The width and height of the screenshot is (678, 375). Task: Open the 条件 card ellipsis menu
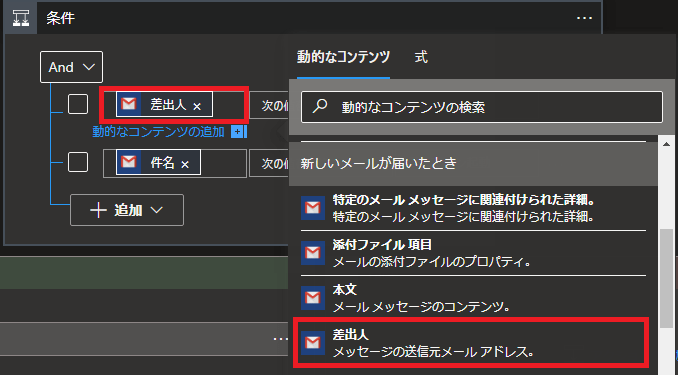pos(584,18)
